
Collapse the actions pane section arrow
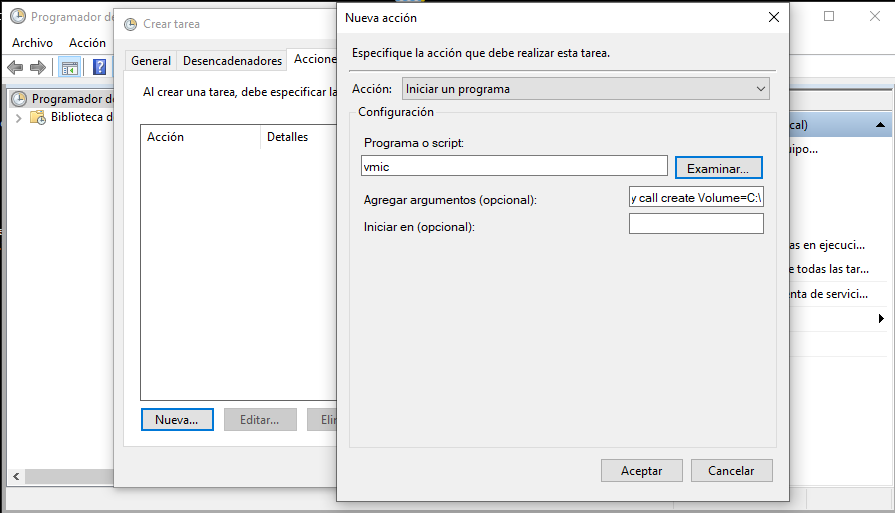coord(880,125)
